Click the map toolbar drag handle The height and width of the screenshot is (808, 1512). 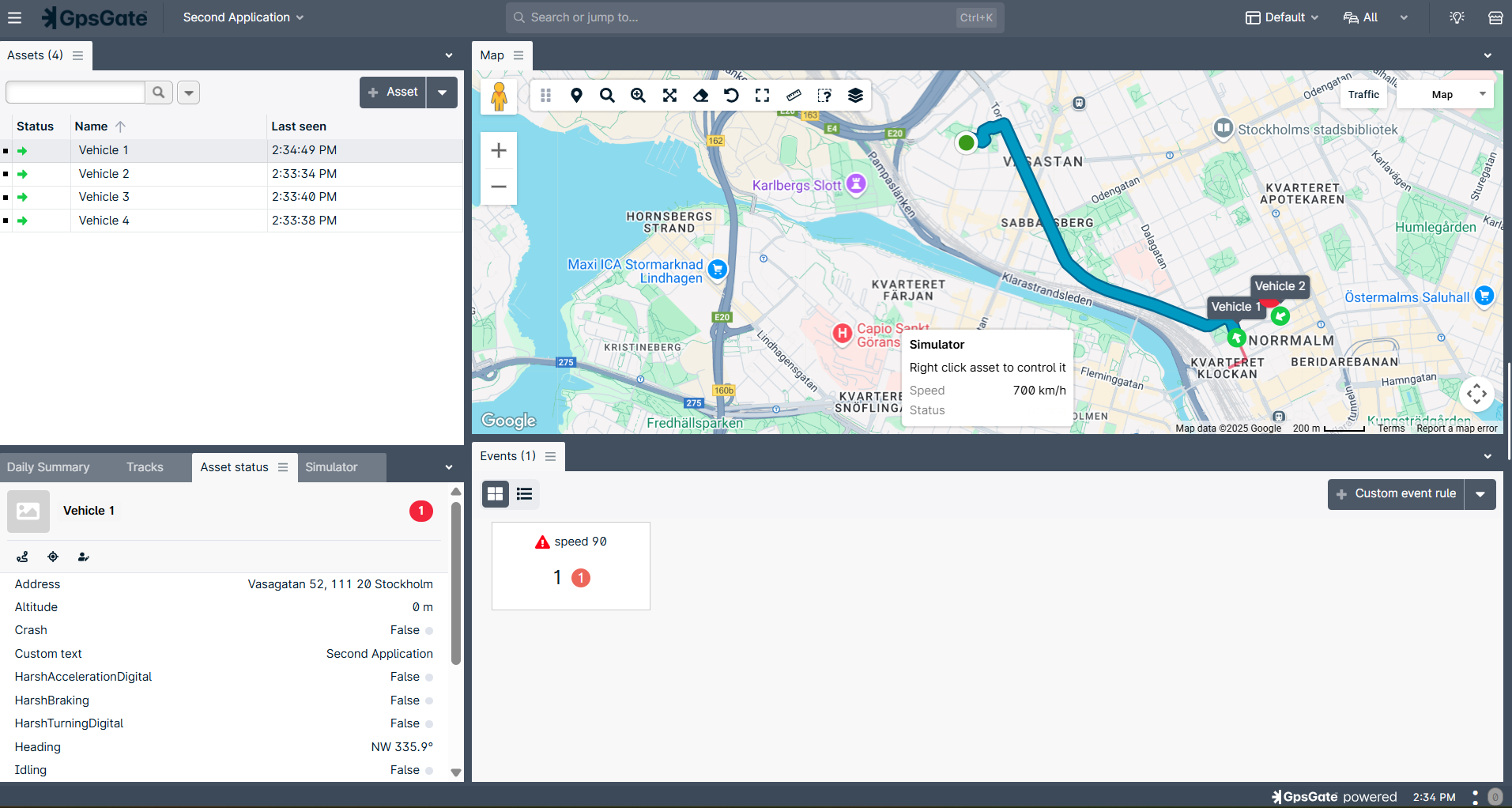(545, 96)
